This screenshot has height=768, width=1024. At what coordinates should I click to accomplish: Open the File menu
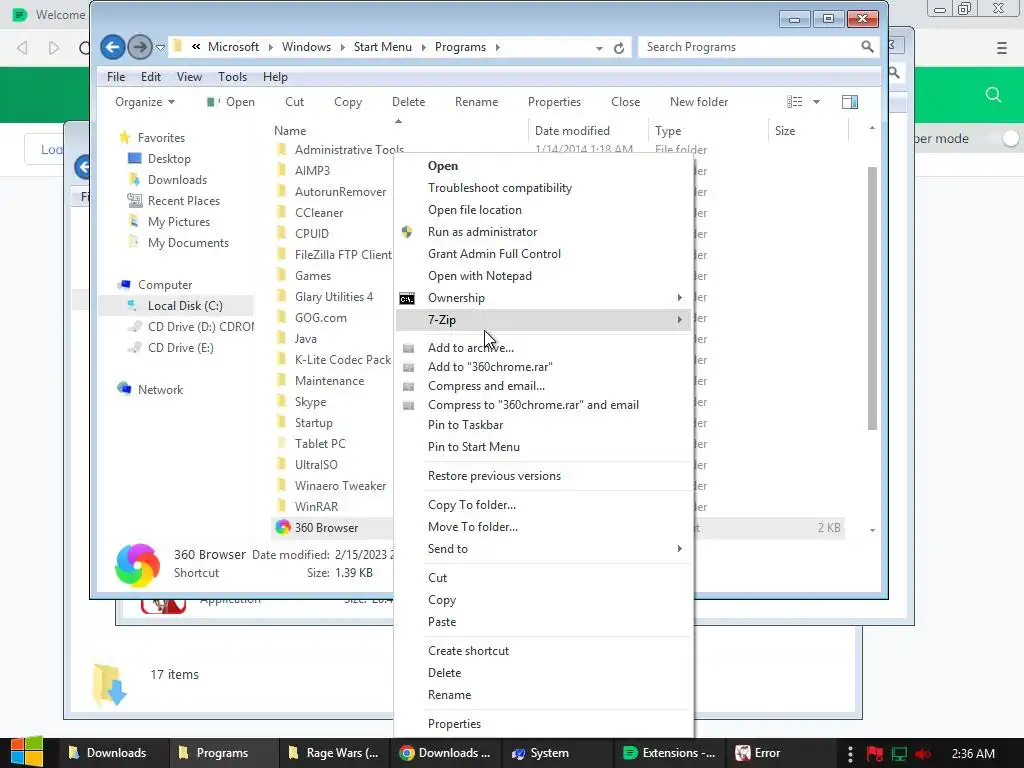(x=116, y=77)
